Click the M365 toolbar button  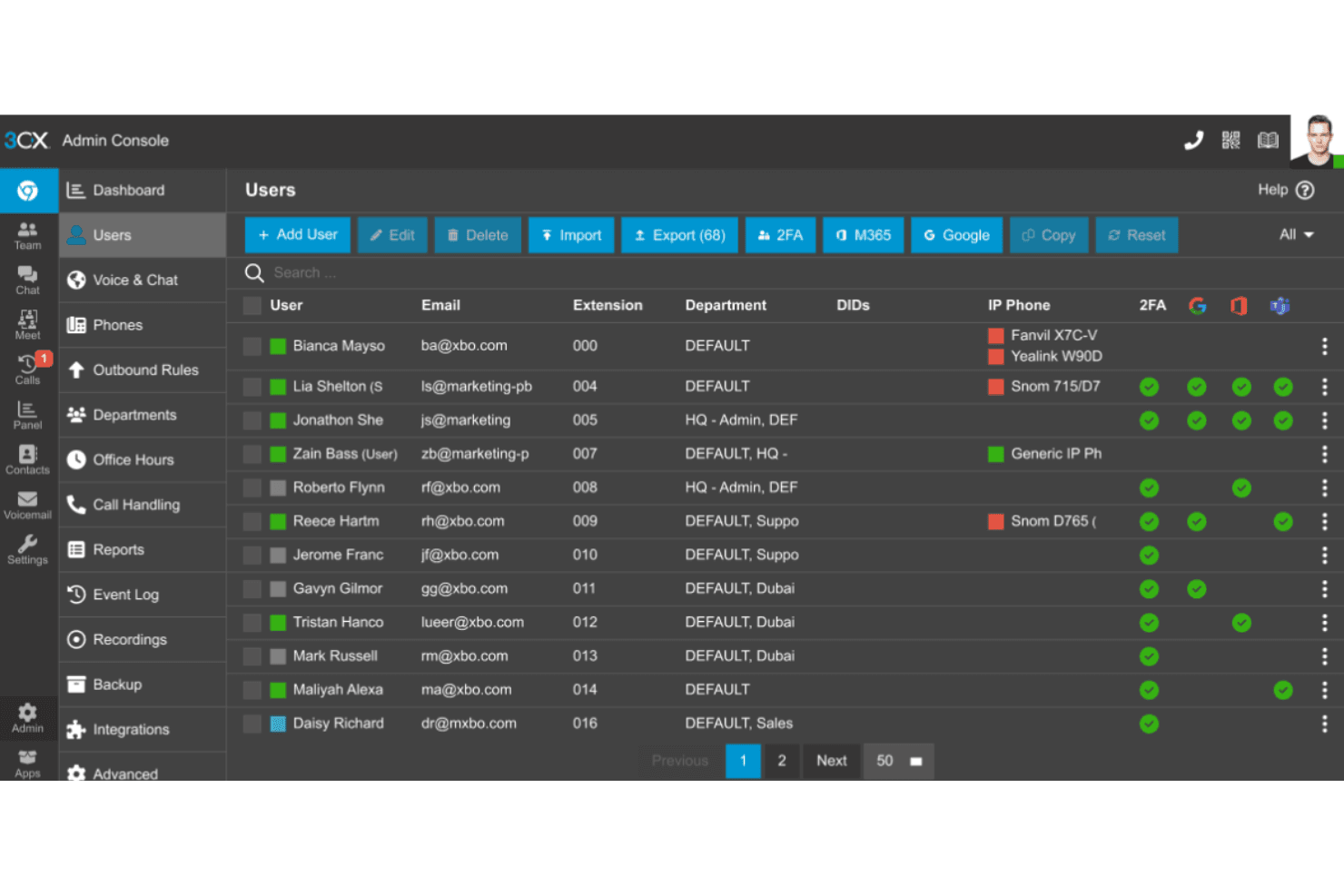click(863, 235)
